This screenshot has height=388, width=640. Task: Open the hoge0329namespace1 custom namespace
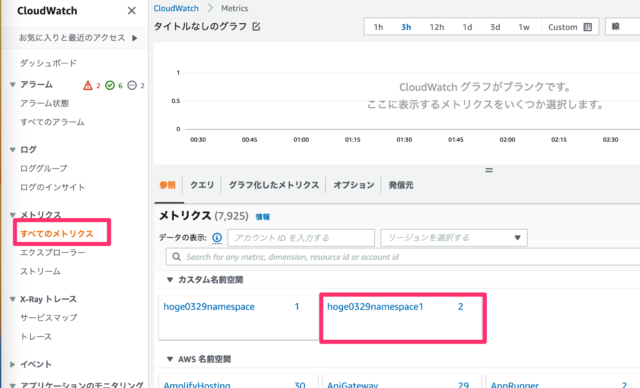coord(375,307)
